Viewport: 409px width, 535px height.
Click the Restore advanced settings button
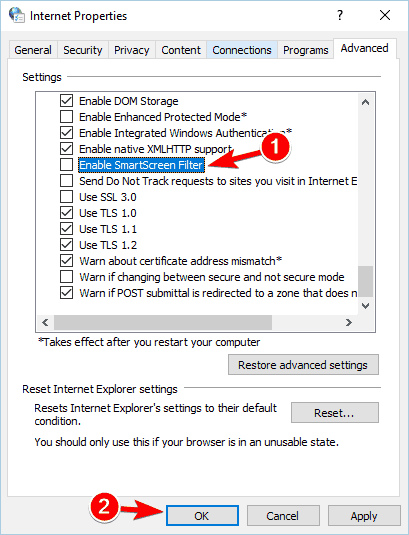click(303, 365)
